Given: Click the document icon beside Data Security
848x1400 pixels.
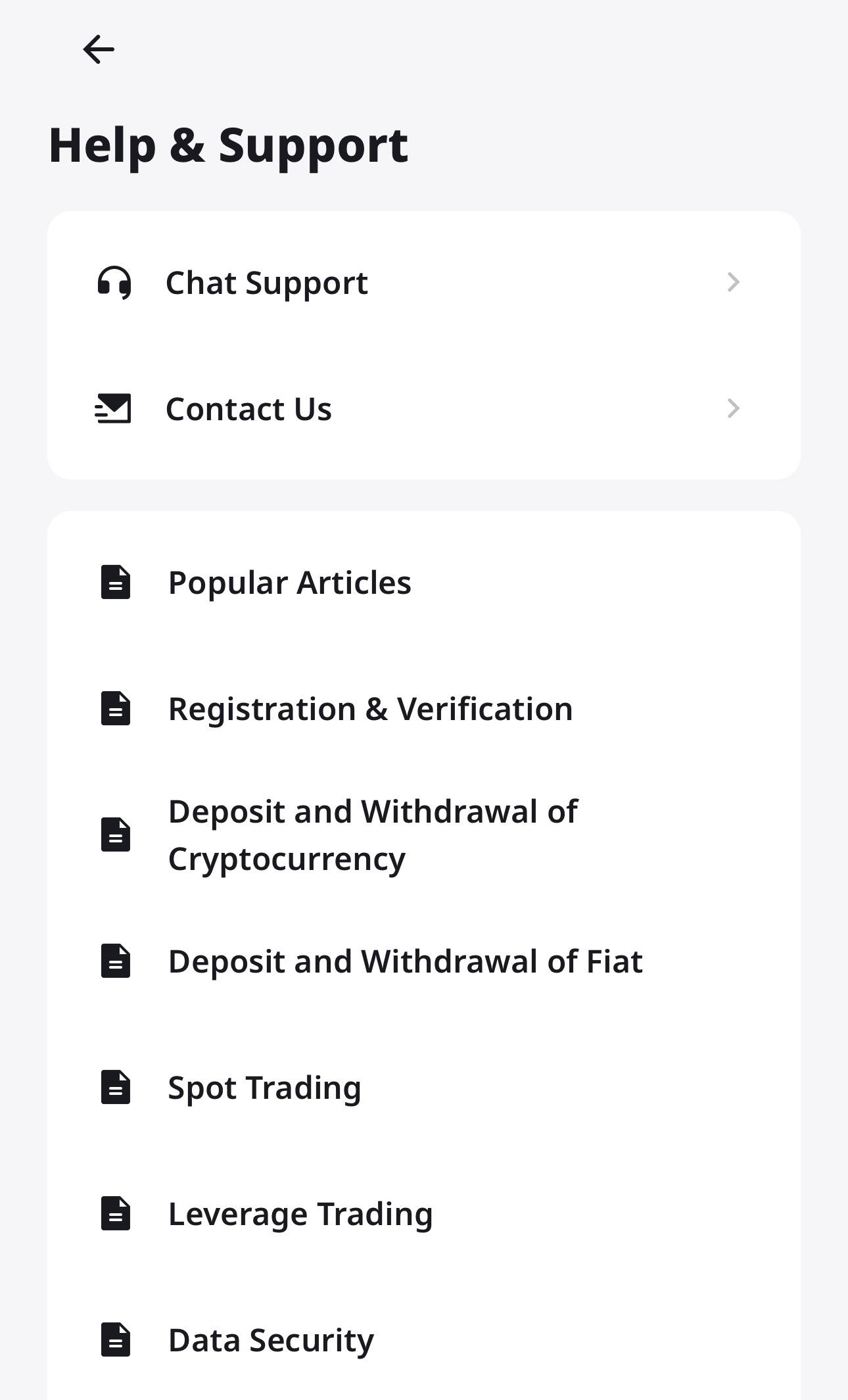Looking at the screenshot, I should click(x=116, y=1340).
